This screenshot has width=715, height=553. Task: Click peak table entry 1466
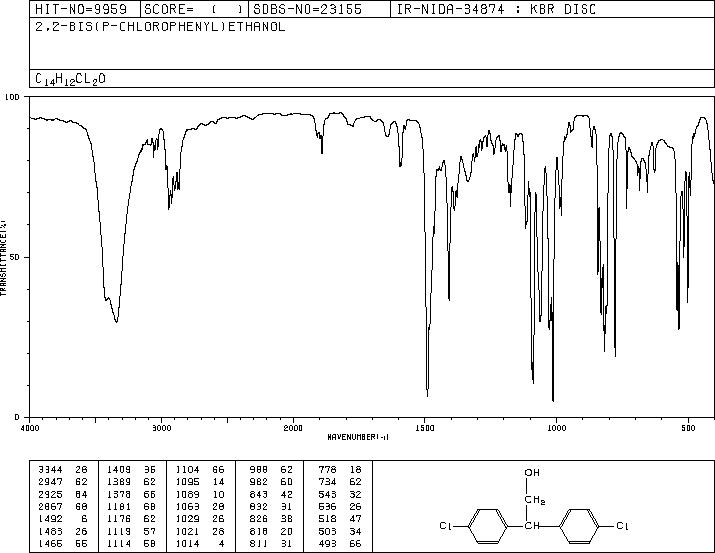[x=51, y=543]
